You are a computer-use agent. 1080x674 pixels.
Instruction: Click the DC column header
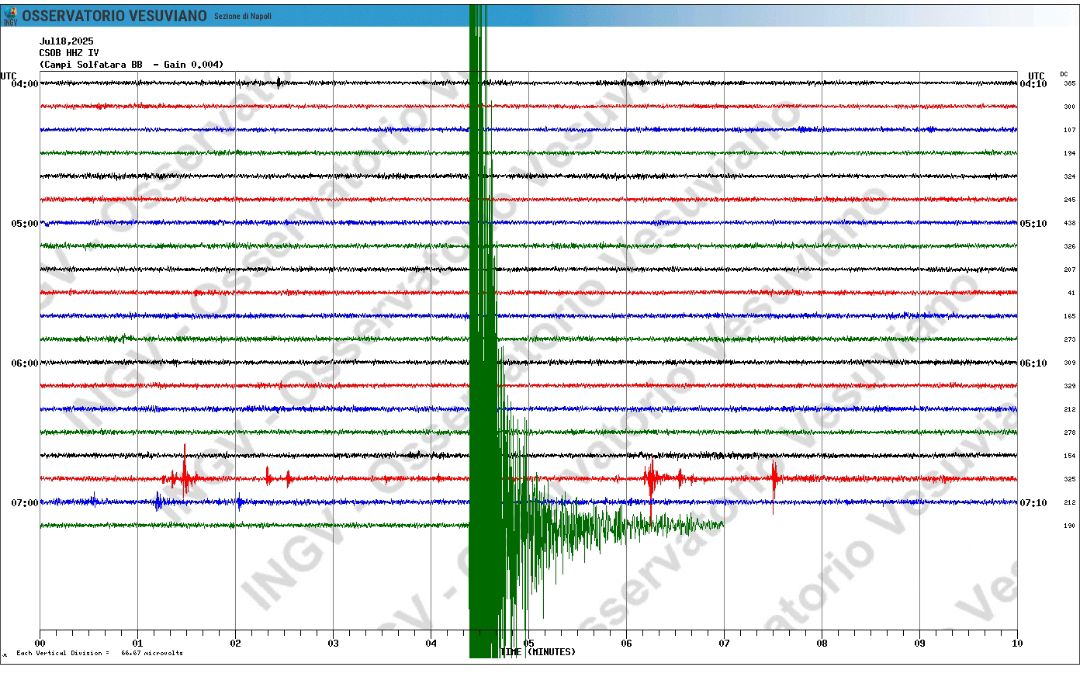(x=1063, y=74)
